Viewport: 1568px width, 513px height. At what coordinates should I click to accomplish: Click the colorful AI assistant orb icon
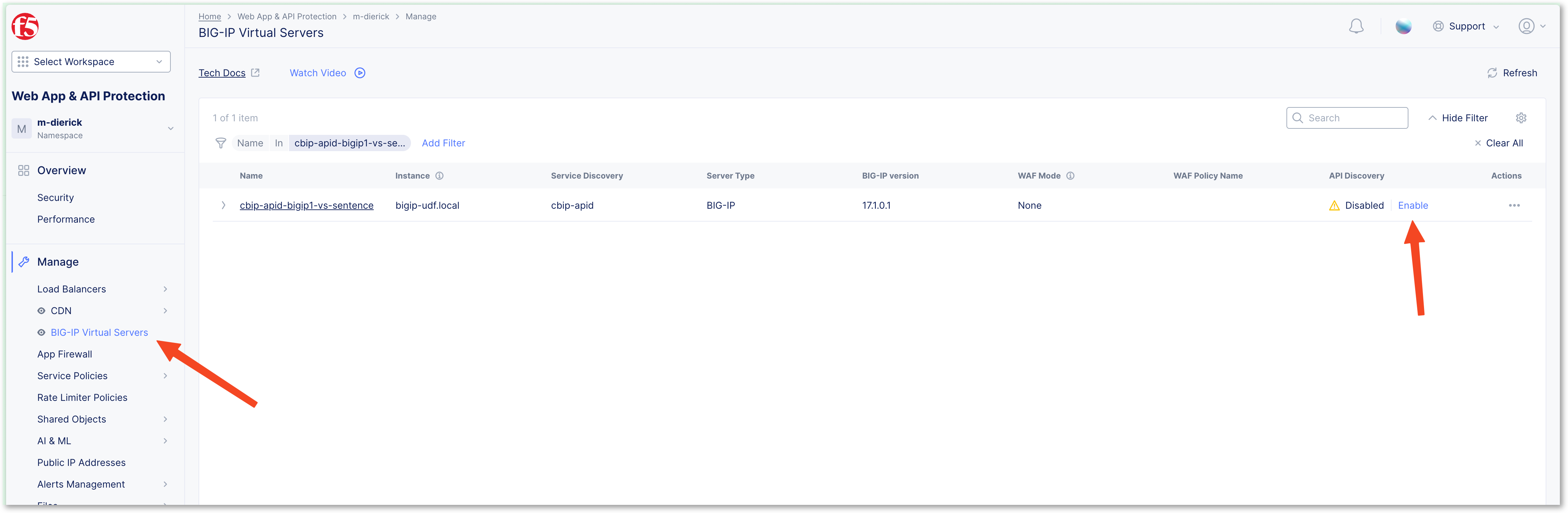1403,26
